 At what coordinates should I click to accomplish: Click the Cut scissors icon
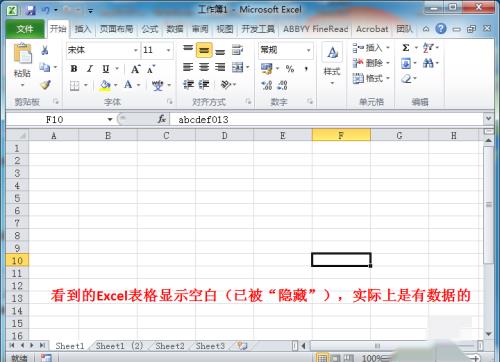tap(45, 50)
